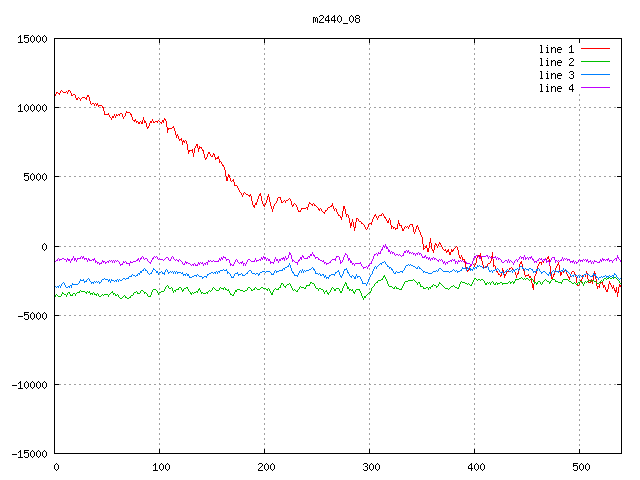This screenshot has height=480, width=640.
Task: Click the 500 x-axis tick label
Action: click(x=579, y=467)
